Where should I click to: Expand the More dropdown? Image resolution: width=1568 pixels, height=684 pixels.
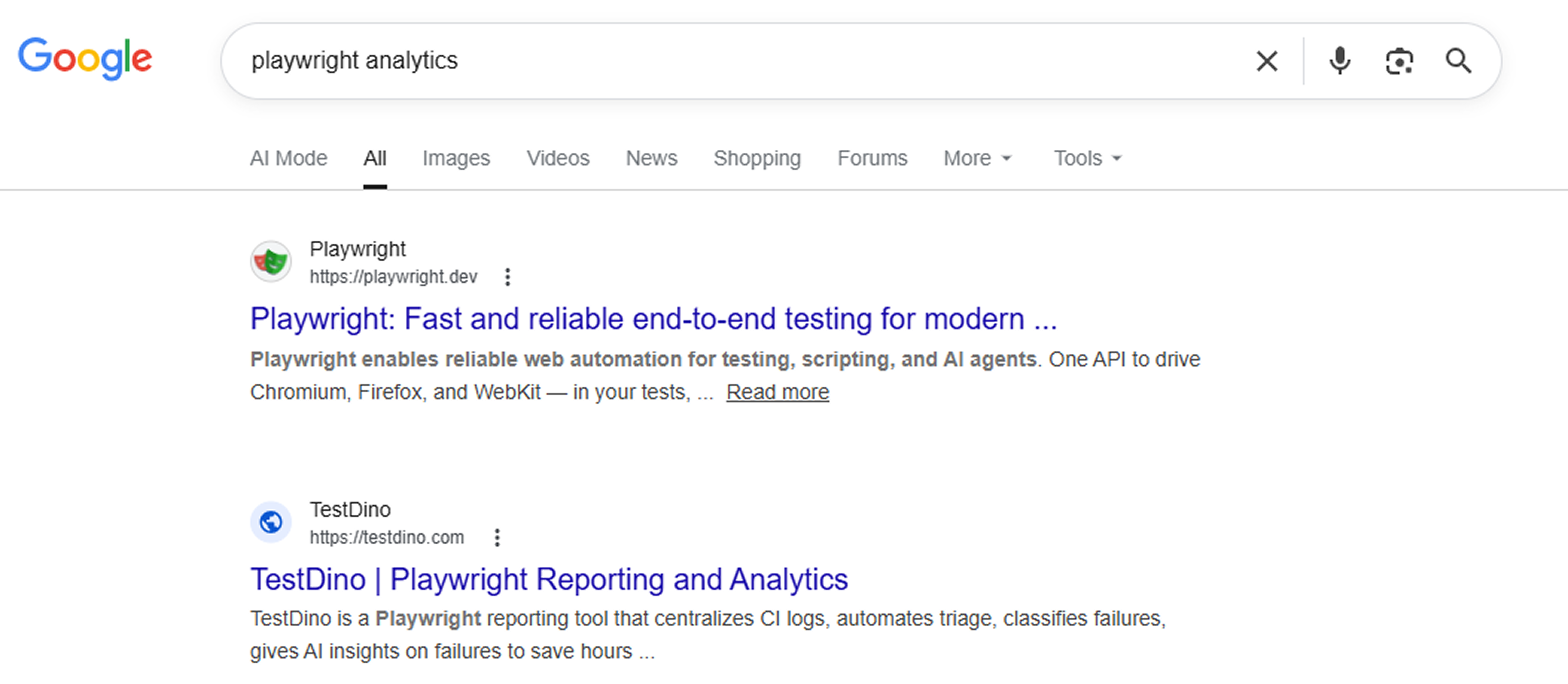click(978, 158)
